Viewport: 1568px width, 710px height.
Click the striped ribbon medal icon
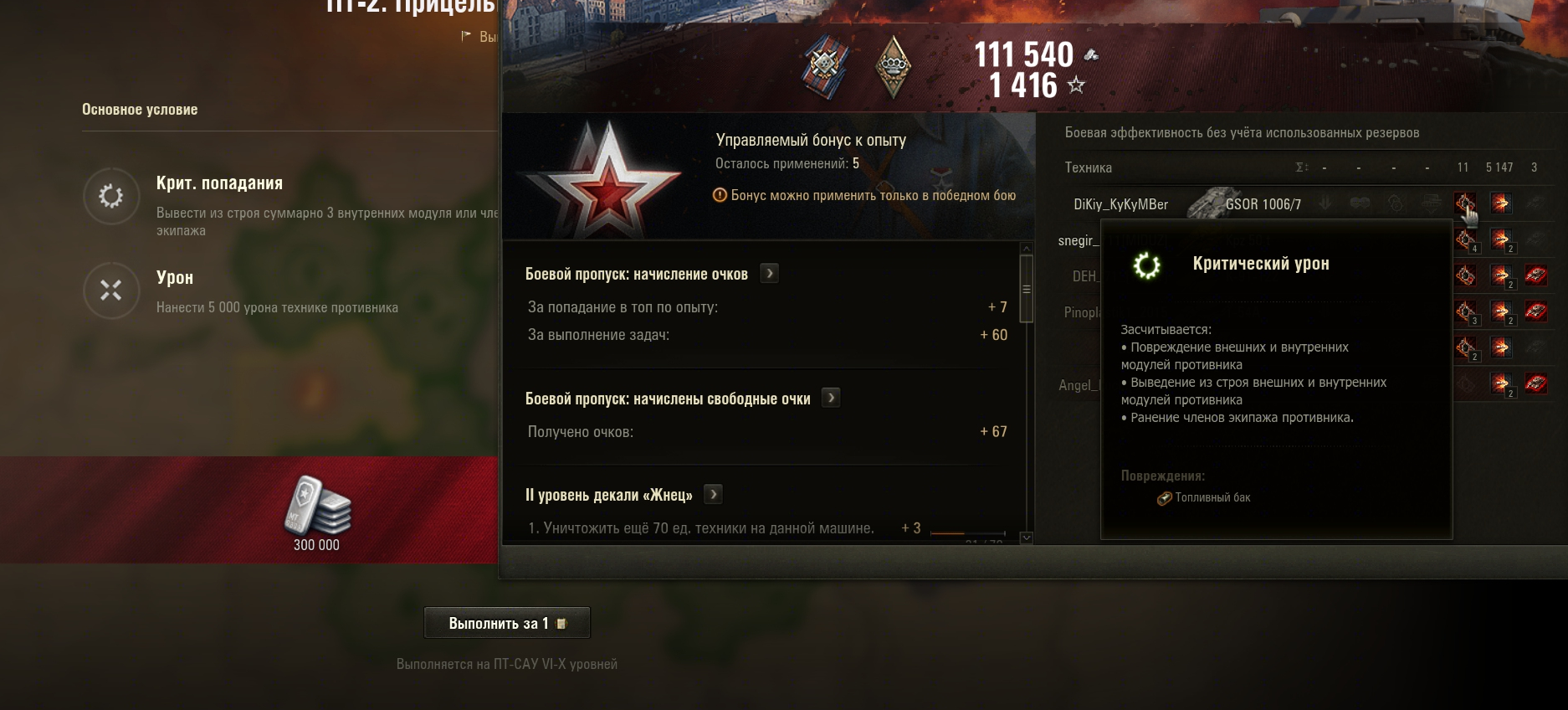(826, 66)
